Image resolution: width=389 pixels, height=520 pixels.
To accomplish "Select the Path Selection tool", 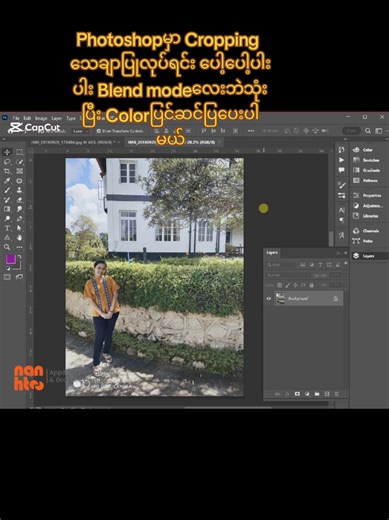I will 19,228.
